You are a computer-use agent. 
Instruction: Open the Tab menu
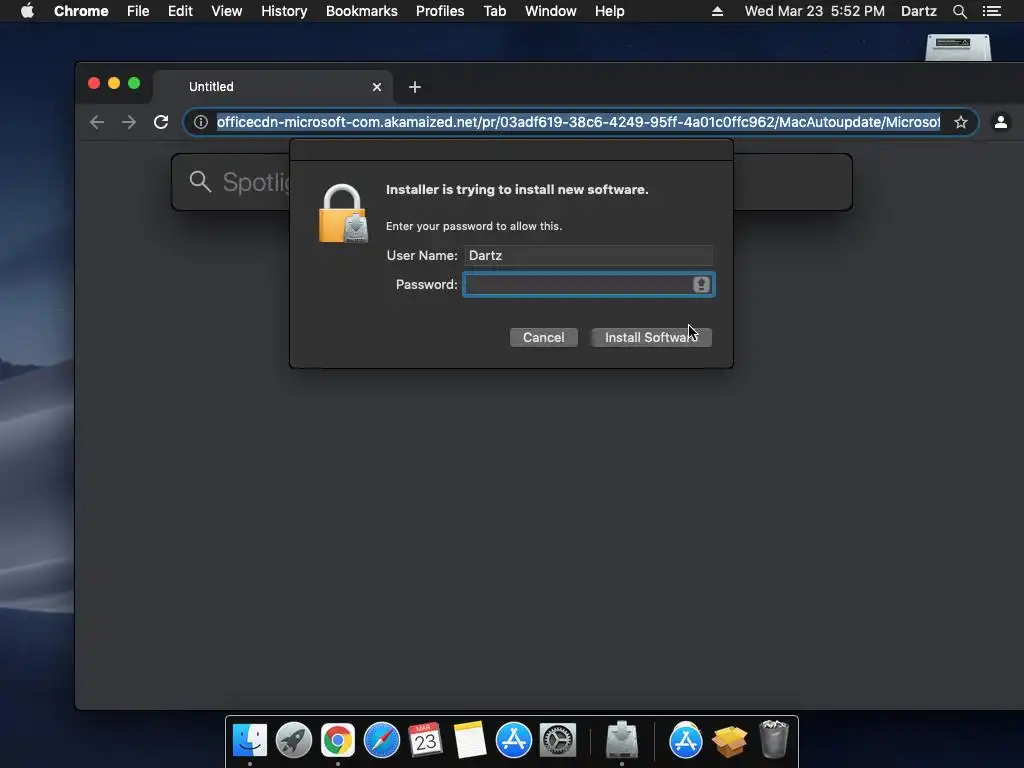tap(495, 11)
